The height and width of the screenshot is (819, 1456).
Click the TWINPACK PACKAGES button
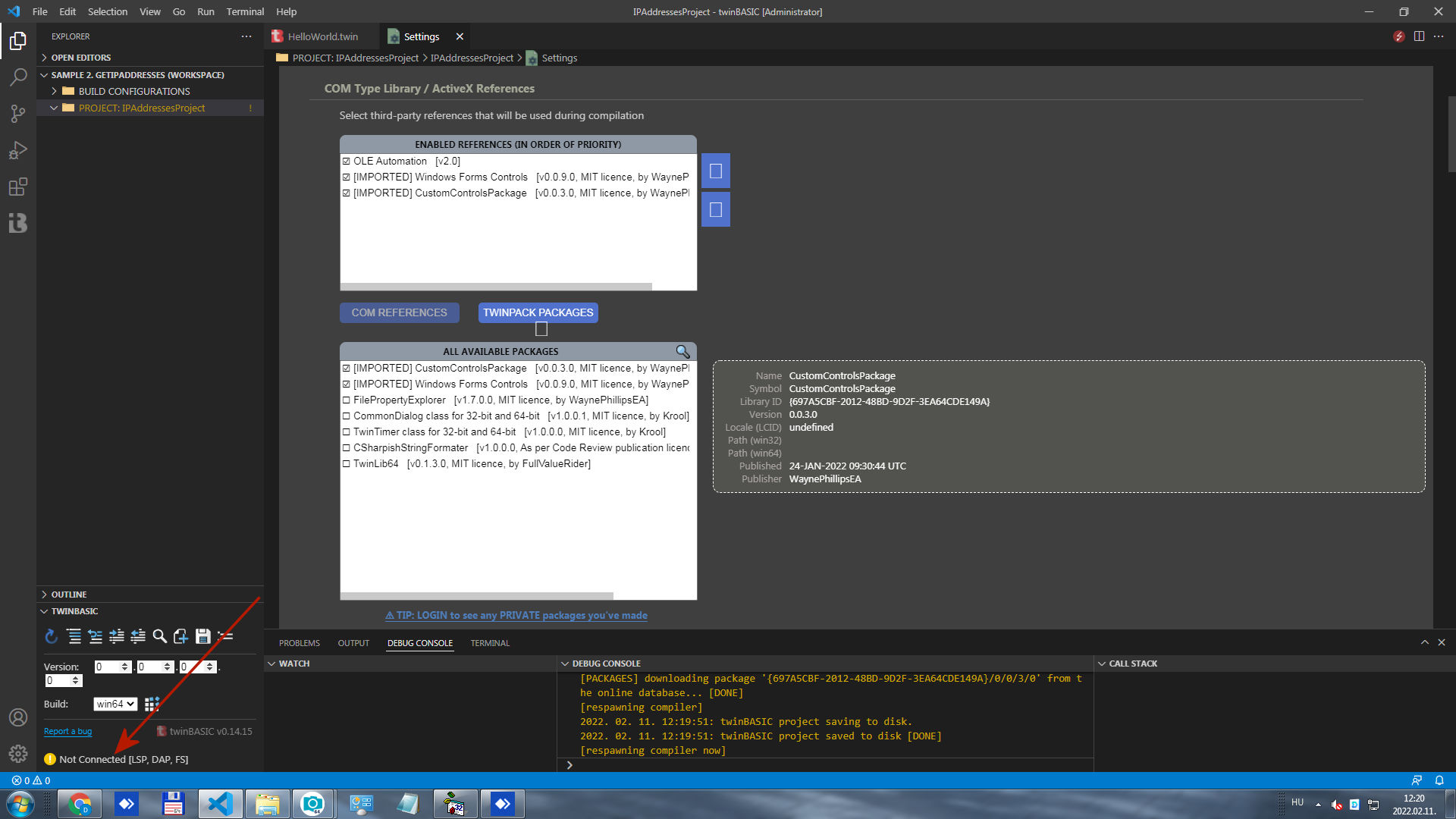coord(538,312)
